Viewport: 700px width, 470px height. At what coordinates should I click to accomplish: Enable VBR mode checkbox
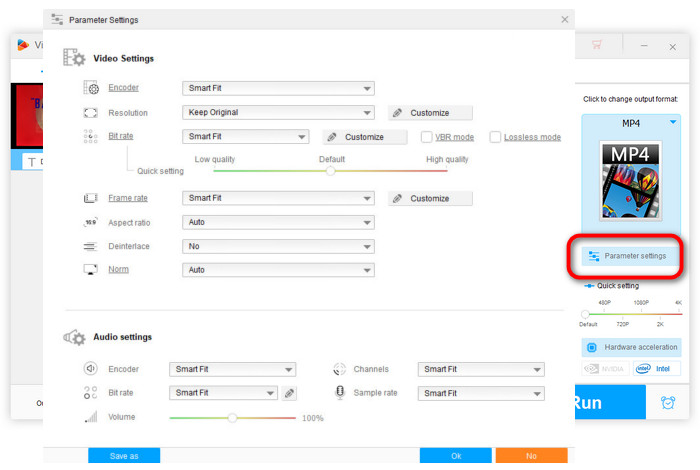click(x=426, y=137)
